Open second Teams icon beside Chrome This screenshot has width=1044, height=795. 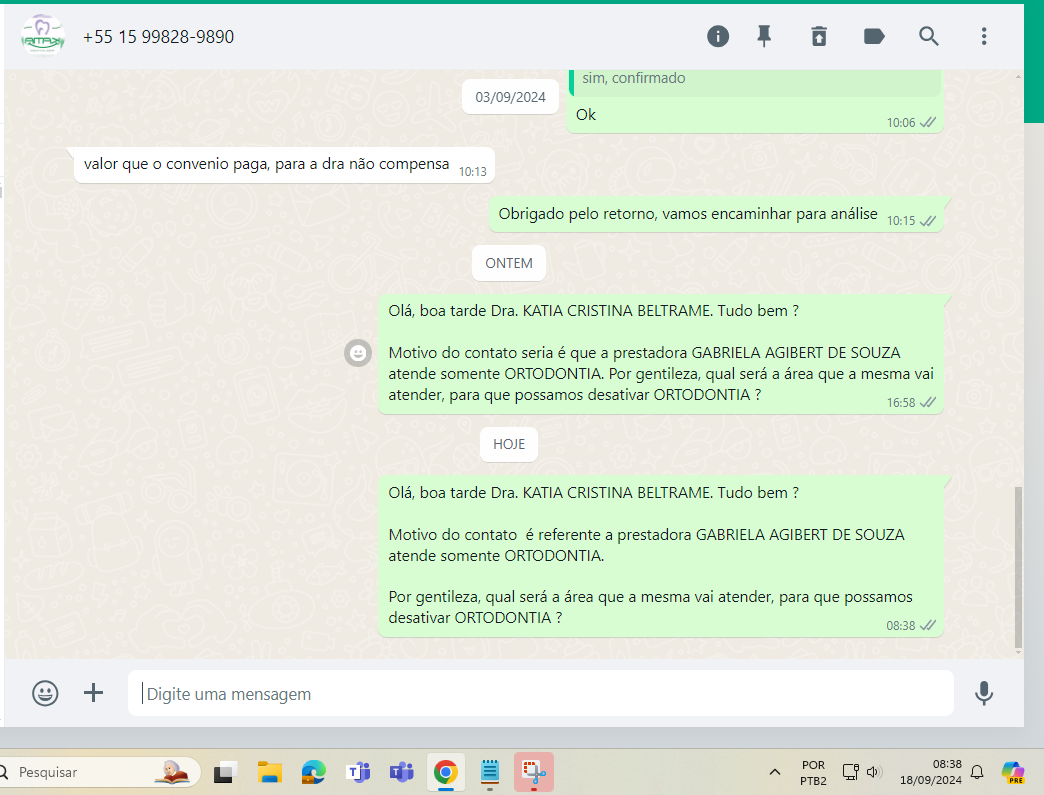[402, 772]
